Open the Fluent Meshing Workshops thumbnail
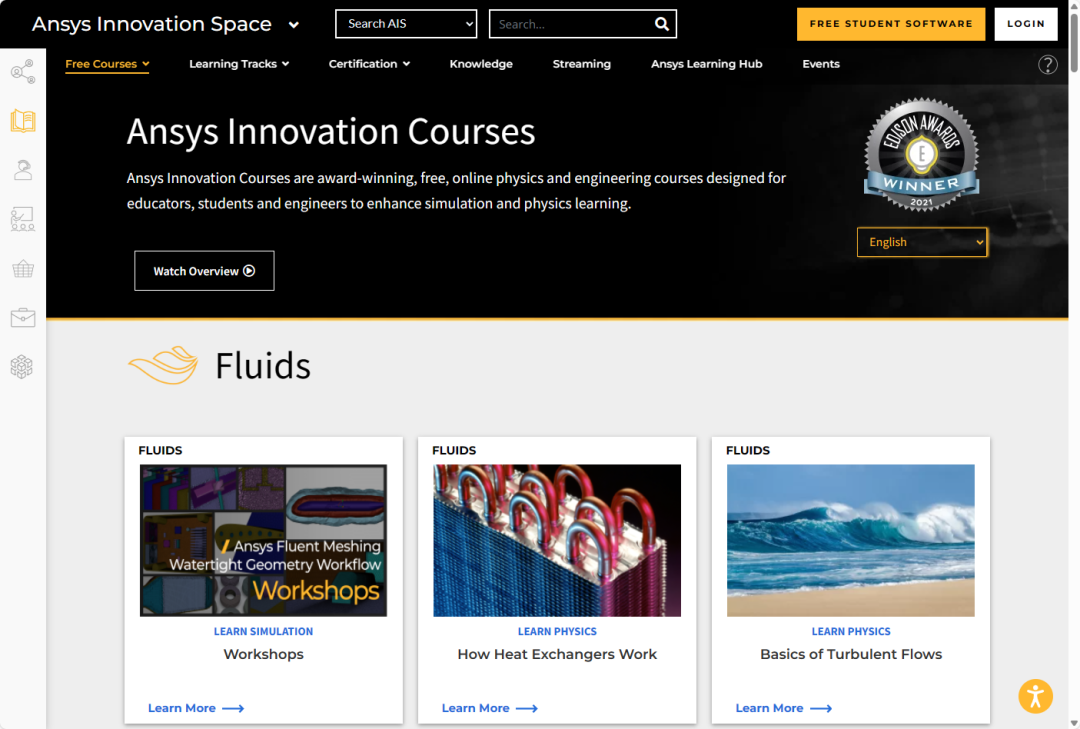The height and width of the screenshot is (729, 1080). click(x=263, y=540)
